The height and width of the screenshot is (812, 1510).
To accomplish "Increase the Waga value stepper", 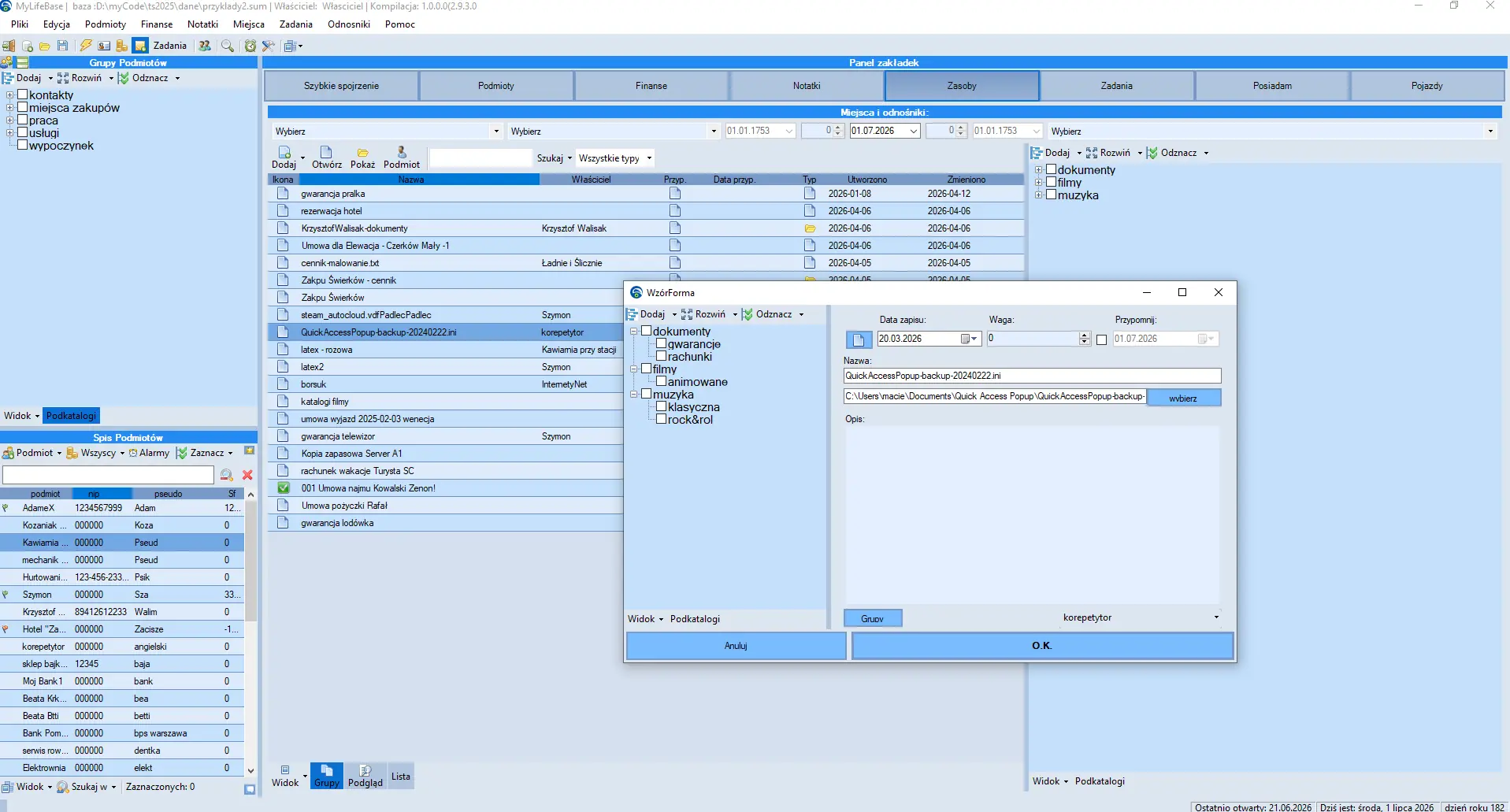I will (x=1085, y=336).
